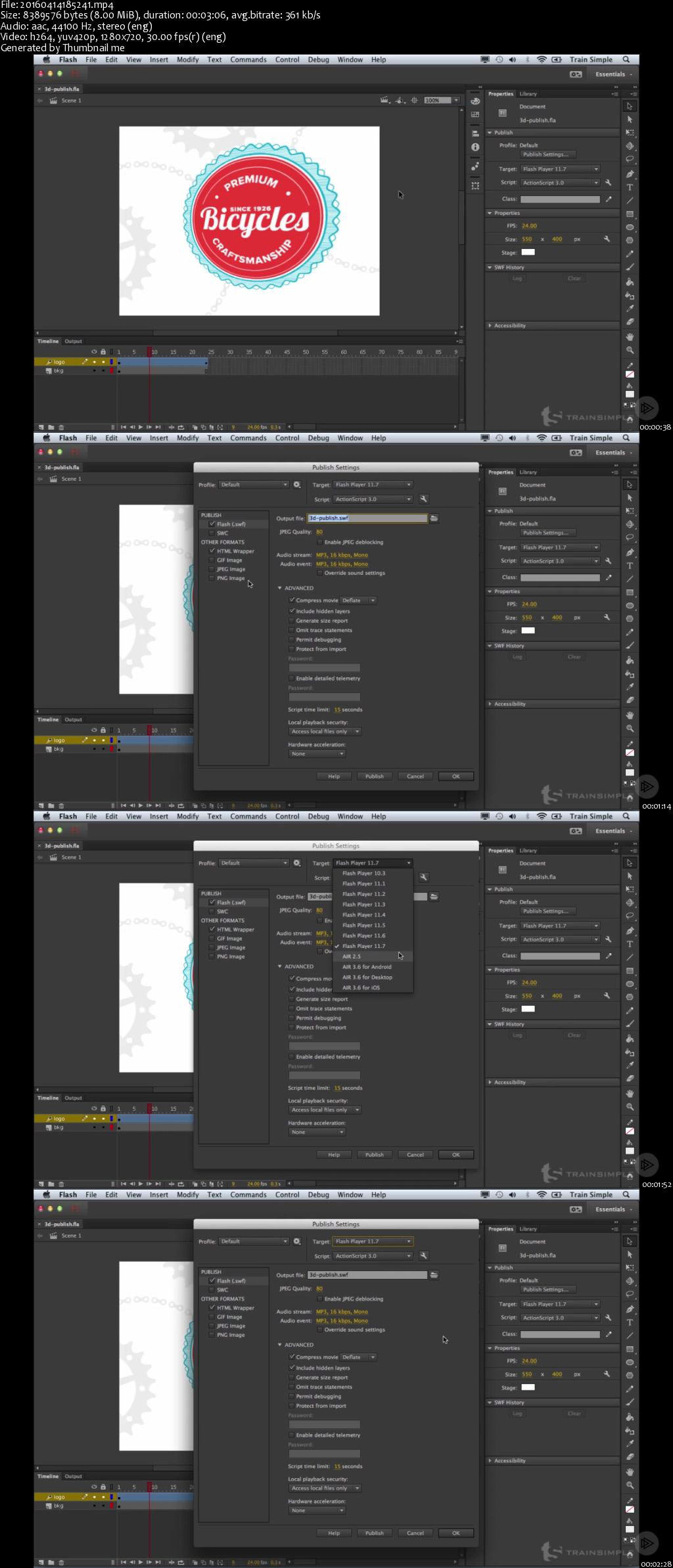Open the Align panel icon
The image size is (673, 1568).
tap(475, 134)
